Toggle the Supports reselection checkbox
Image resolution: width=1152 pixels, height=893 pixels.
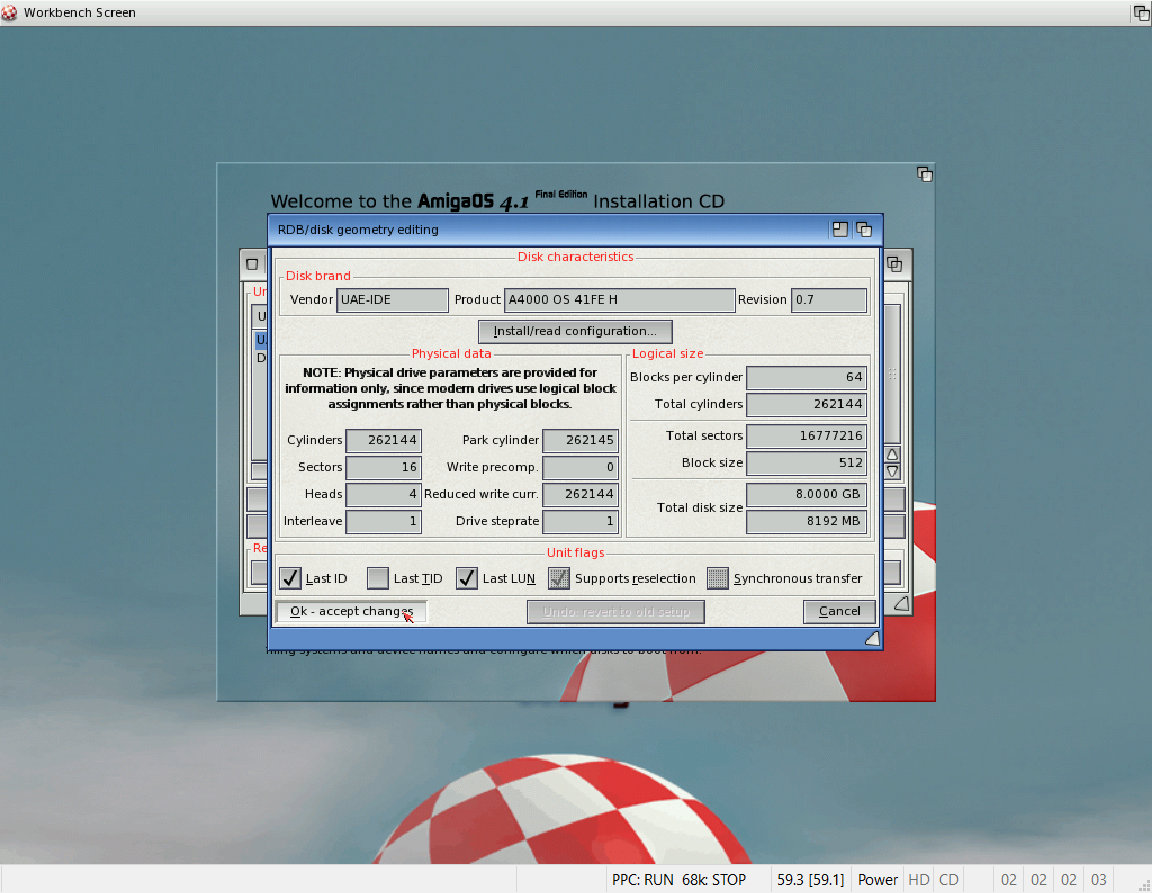[559, 578]
